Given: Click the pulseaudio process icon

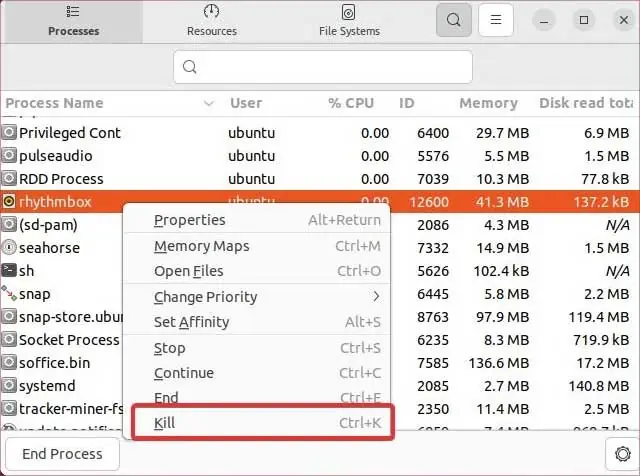Looking at the screenshot, I should [x=9, y=156].
